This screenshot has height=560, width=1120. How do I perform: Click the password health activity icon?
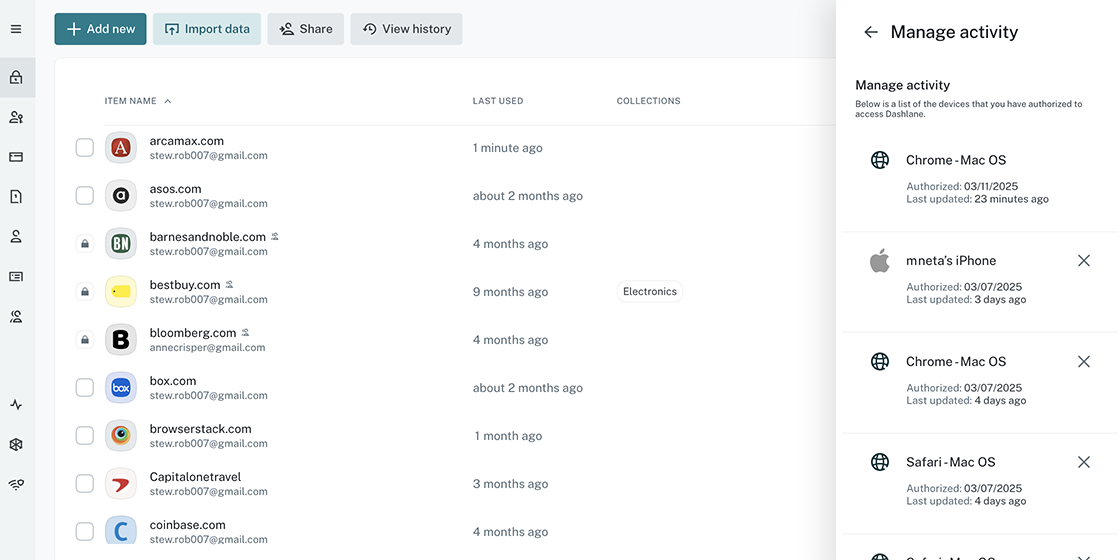tap(16, 405)
